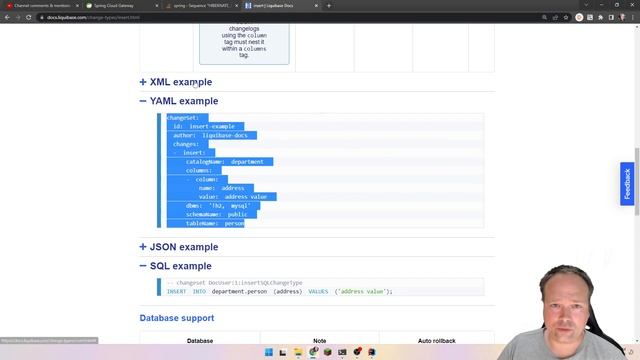This screenshot has height=360, width=640.
Task: Click the 'value: address value' YAML line
Action: pyautogui.click(x=233, y=197)
